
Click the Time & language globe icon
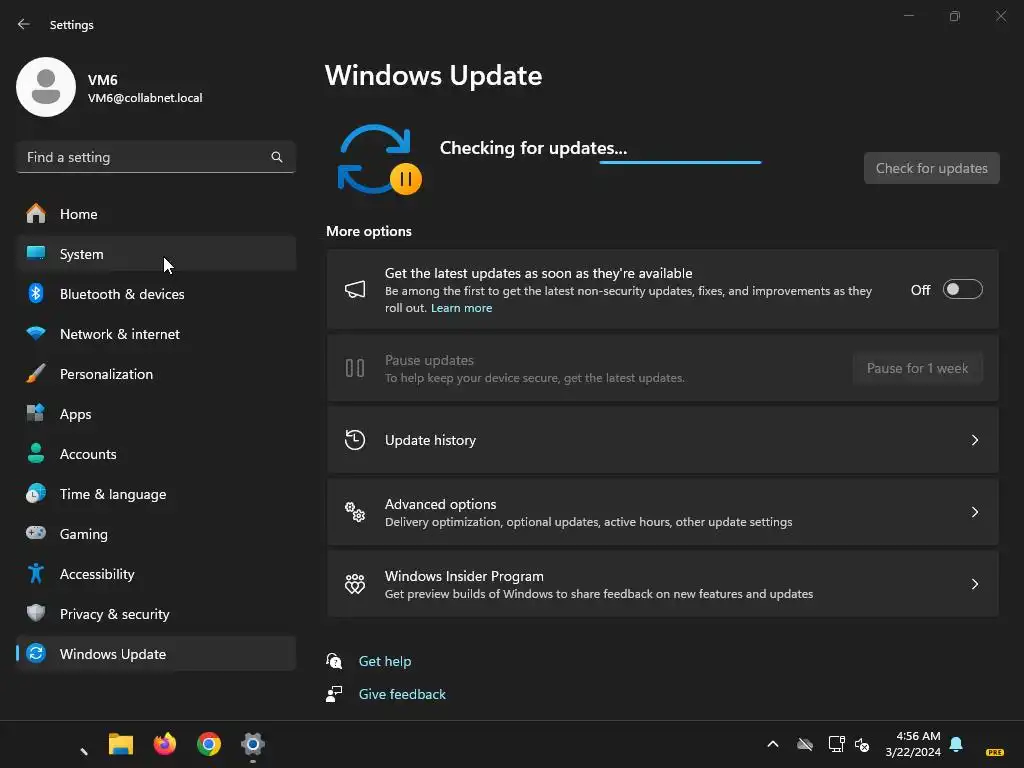[36, 493]
